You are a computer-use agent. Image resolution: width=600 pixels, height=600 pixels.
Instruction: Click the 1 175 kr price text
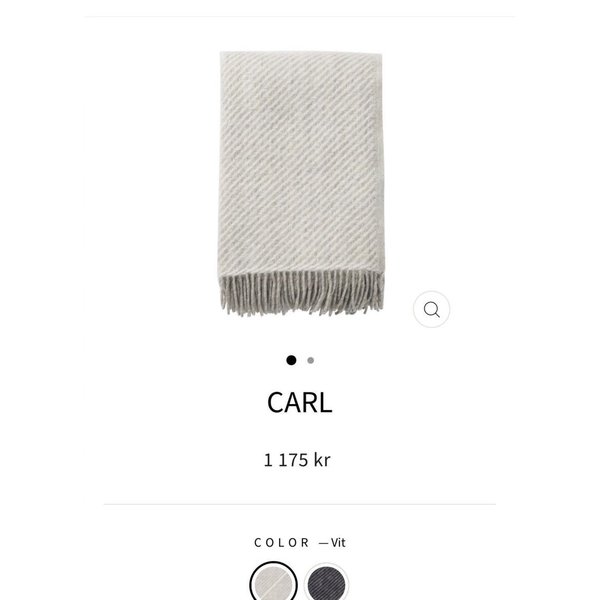[x=297, y=460]
